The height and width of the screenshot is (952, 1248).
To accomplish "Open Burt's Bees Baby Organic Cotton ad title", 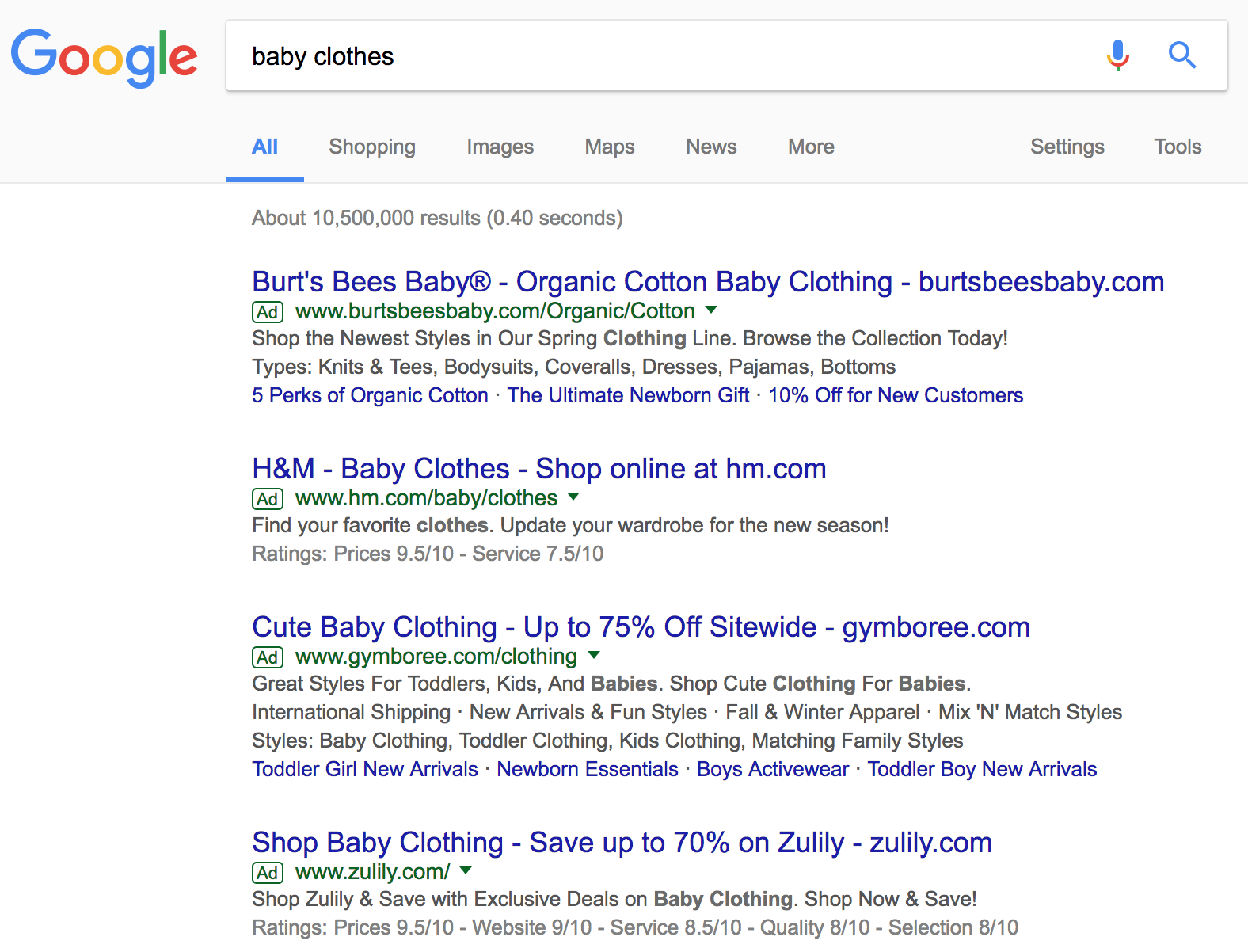I will [x=708, y=282].
